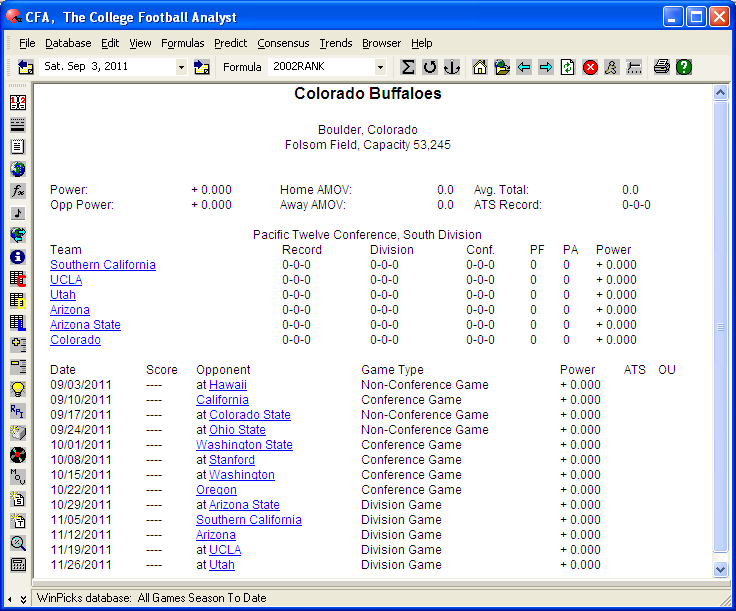
Task: Expand the date dropdown arrow
Action: click(181, 67)
